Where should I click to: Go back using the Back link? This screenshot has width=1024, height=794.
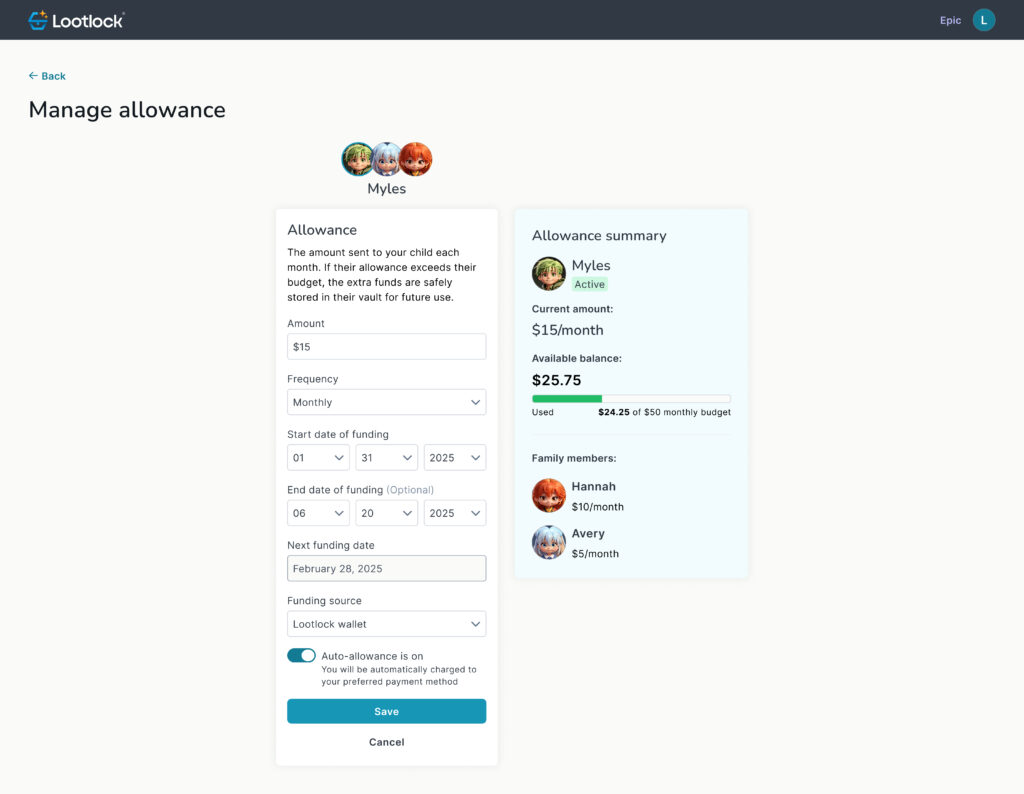point(47,76)
